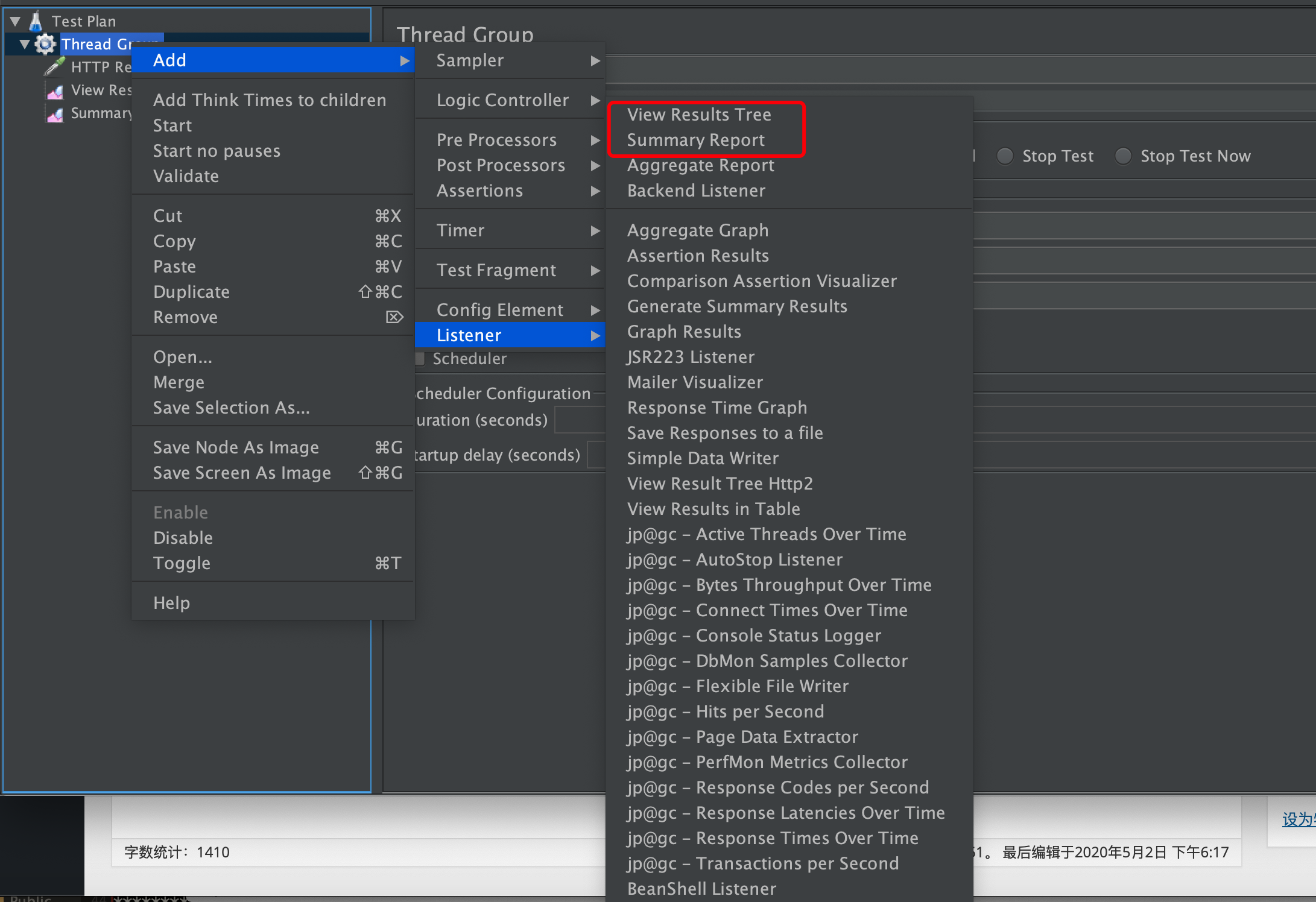The width and height of the screenshot is (1316, 902).
Task: Choose View Results Tree listener
Action: coord(699,115)
